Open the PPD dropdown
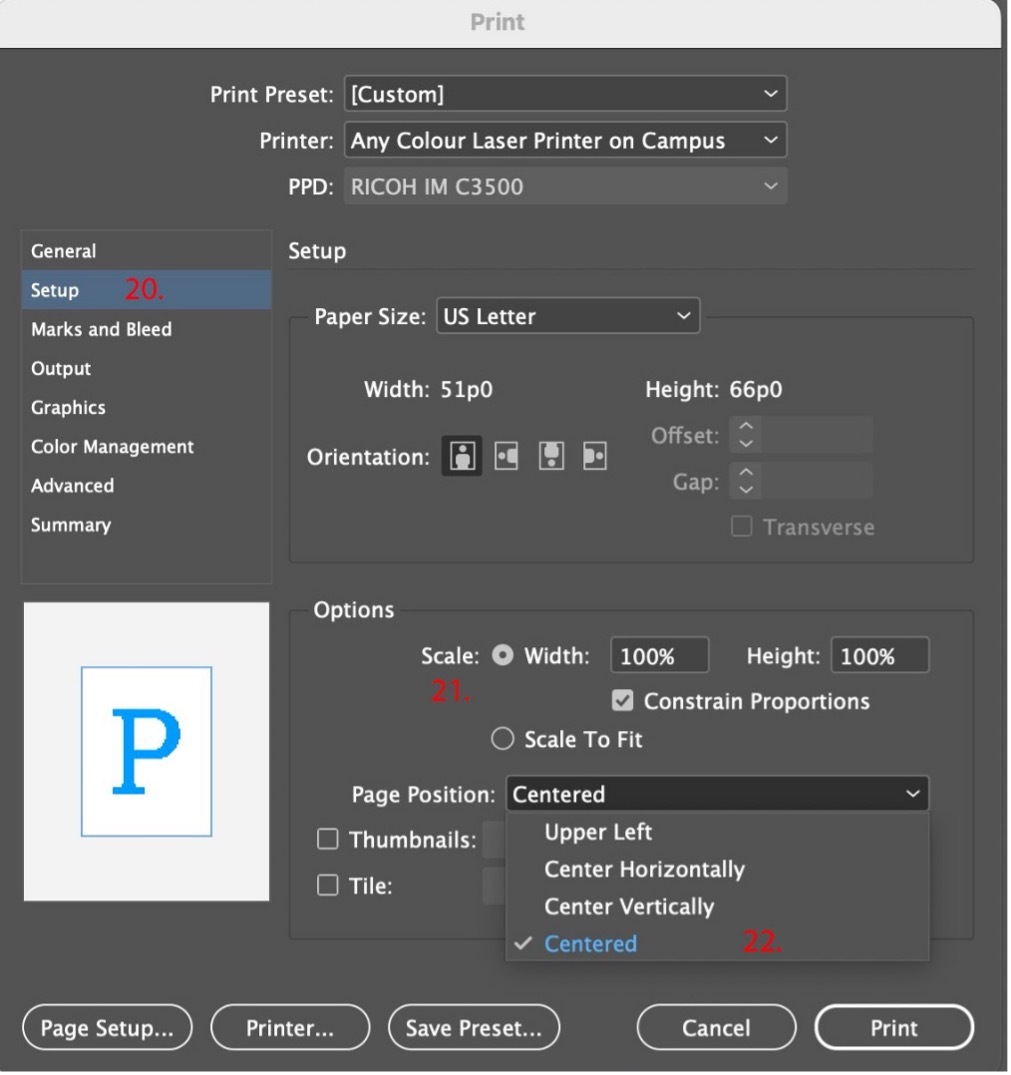The width and height of the screenshot is (1011, 1075). [565, 186]
